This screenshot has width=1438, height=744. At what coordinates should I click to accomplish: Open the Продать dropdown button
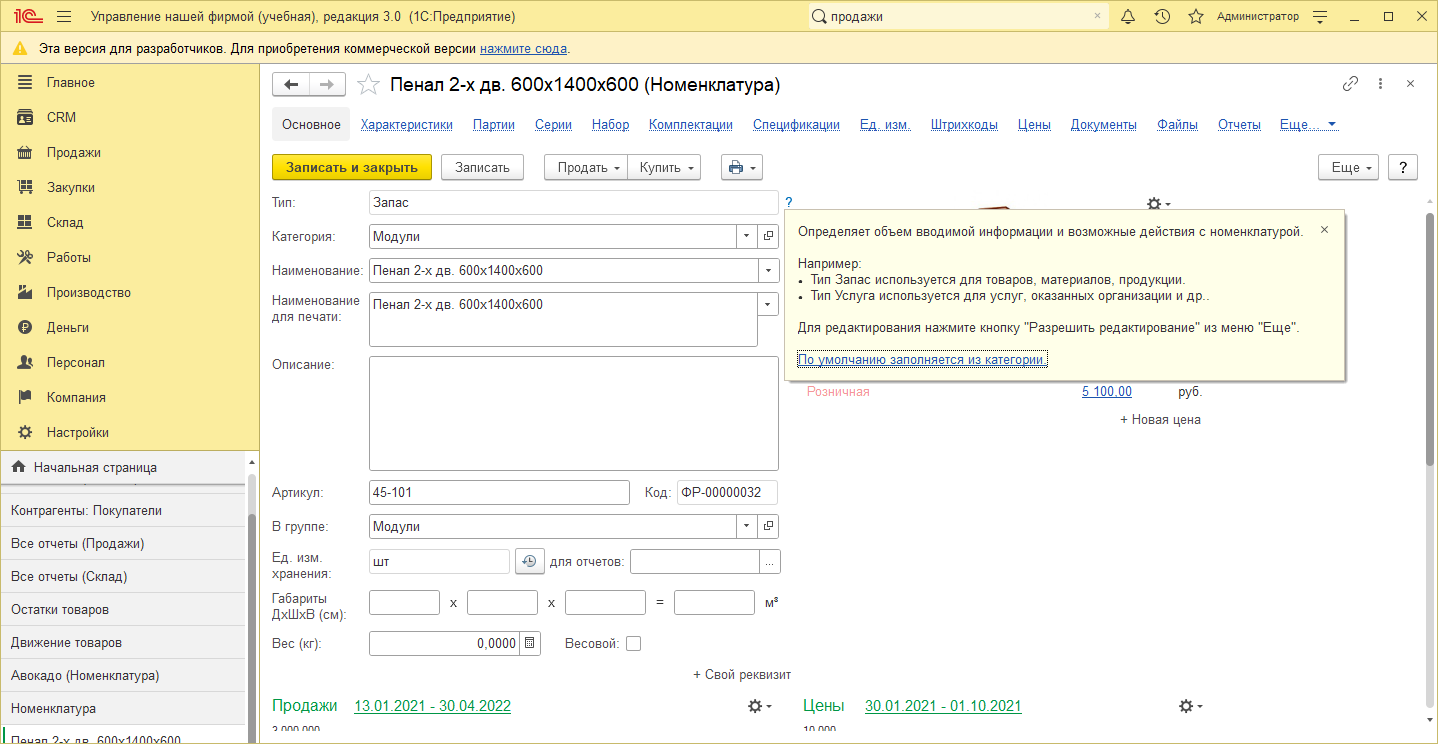click(585, 167)
